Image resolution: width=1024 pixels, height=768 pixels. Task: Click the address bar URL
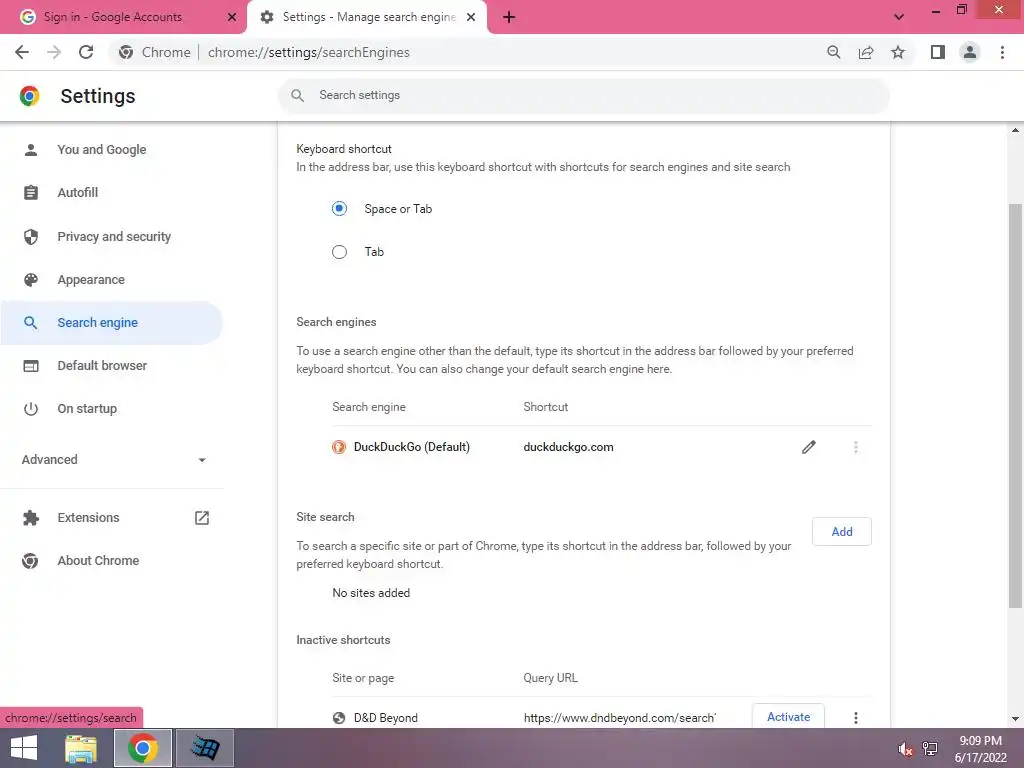pyautogui.click(x=308, y=52)
